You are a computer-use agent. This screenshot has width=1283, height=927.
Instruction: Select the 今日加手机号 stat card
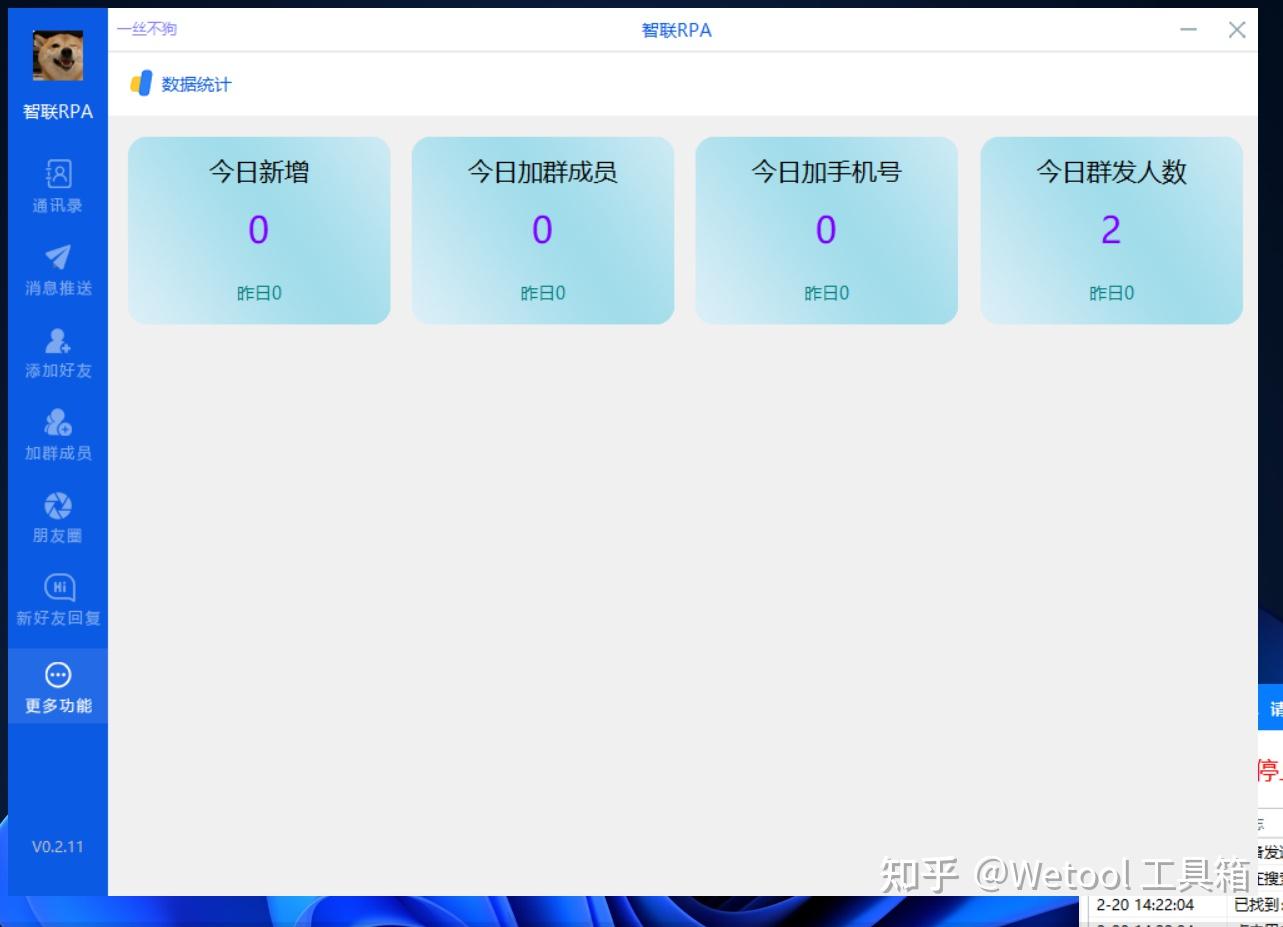(826, 231)
